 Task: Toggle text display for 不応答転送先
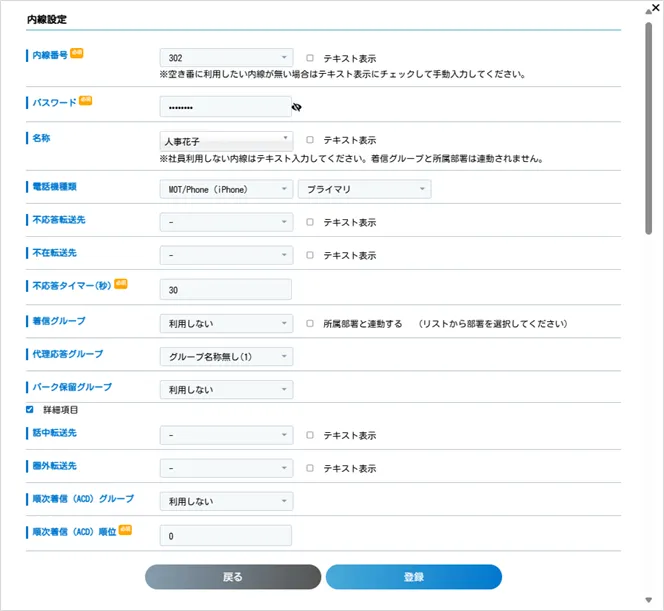(310, 222)
